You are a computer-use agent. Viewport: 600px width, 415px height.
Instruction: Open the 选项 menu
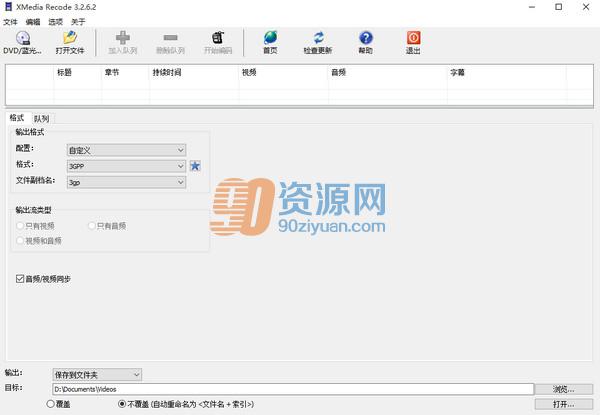[x=55, y=22]
